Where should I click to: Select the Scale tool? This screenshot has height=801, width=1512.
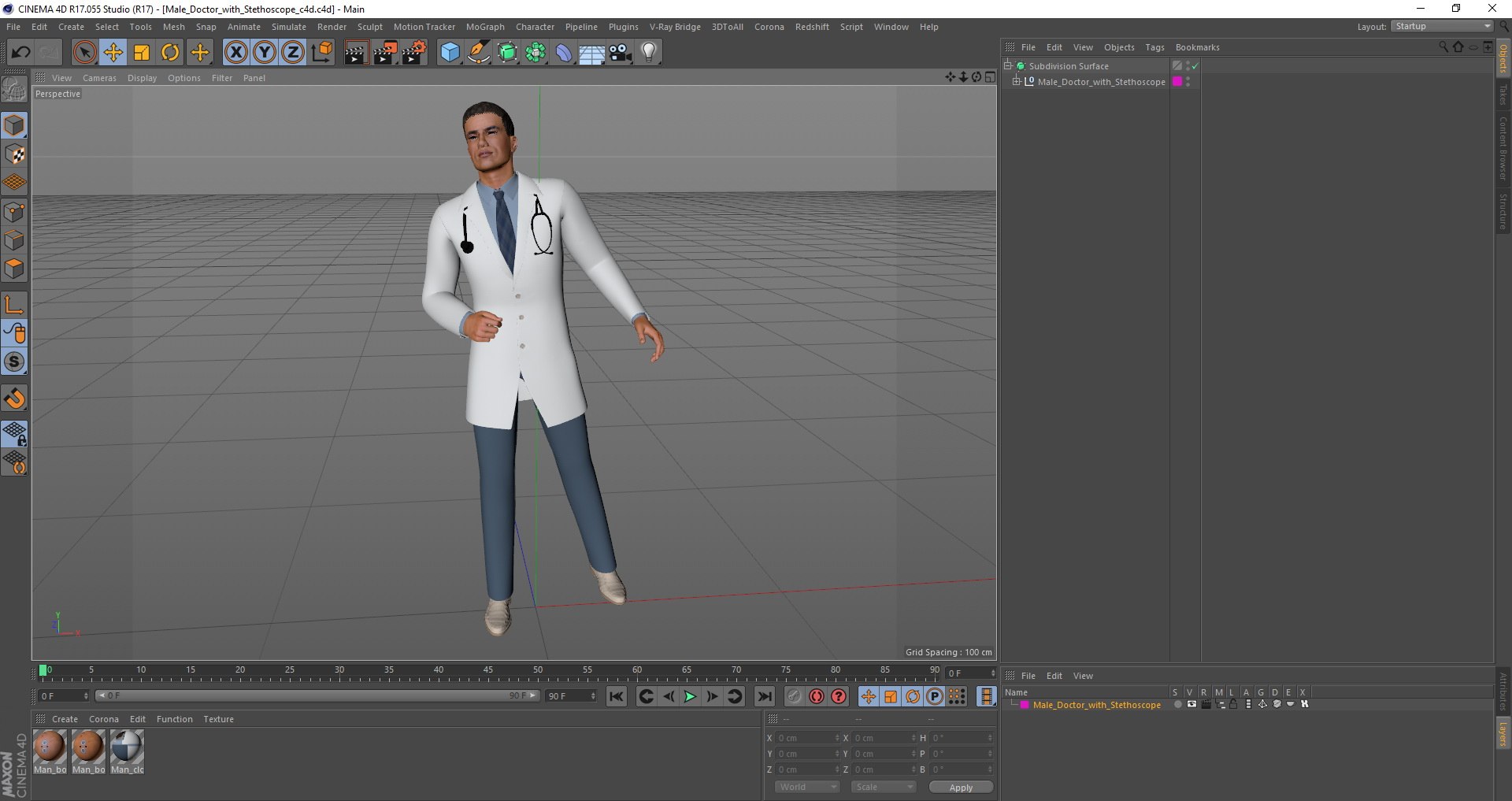click(142, 53)
